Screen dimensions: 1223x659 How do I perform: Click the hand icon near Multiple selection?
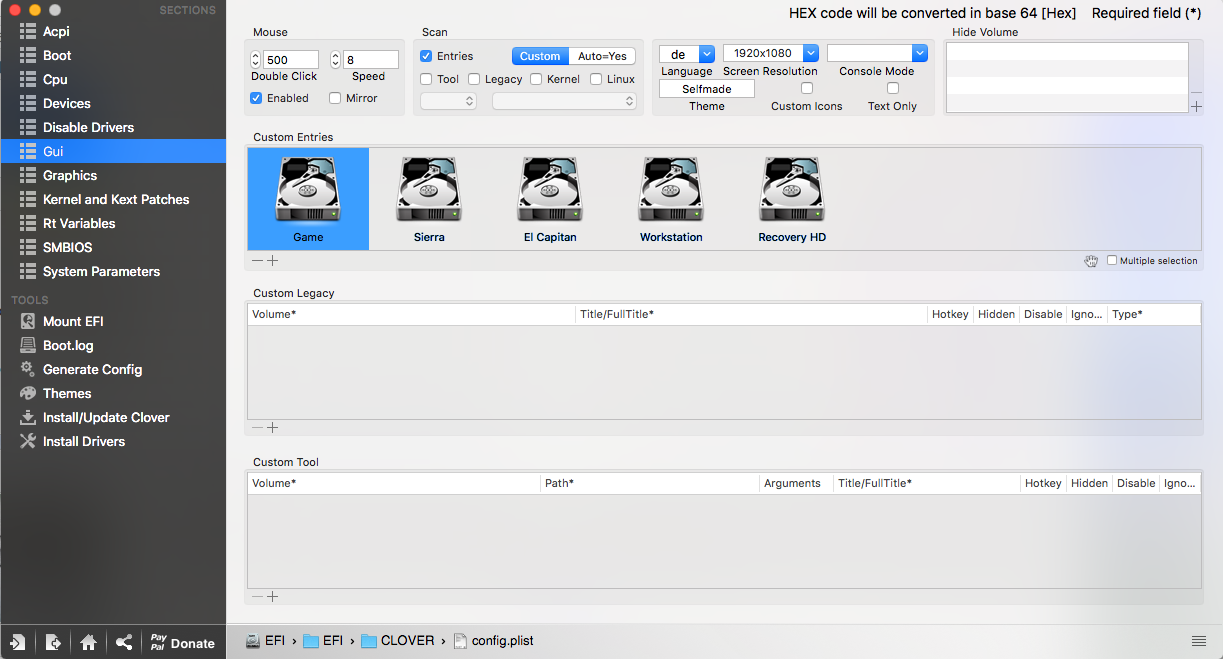pos(1091,261)
